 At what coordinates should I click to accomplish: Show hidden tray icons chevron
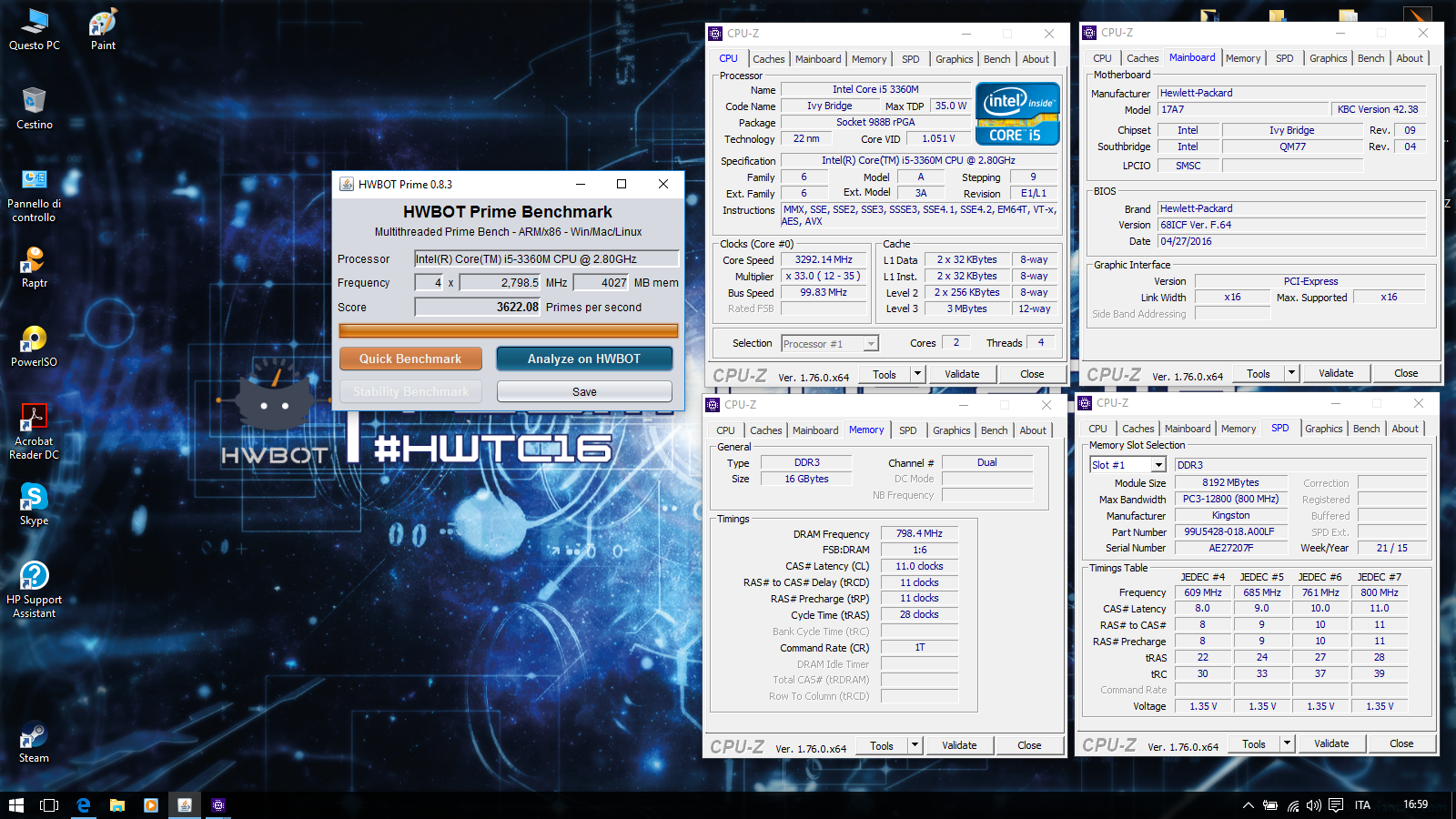tap(1249, 805)
